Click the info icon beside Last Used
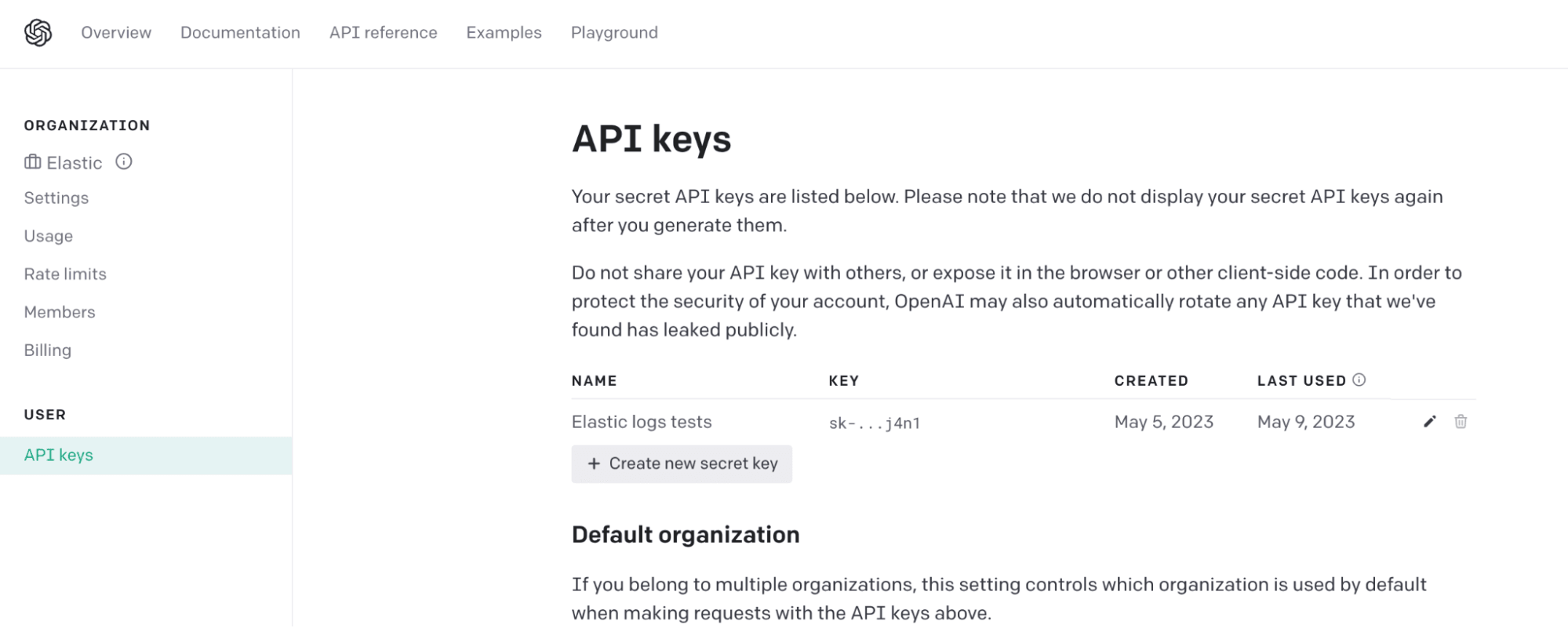This screenshot has height=628, width=1568. pos(1359,380)
